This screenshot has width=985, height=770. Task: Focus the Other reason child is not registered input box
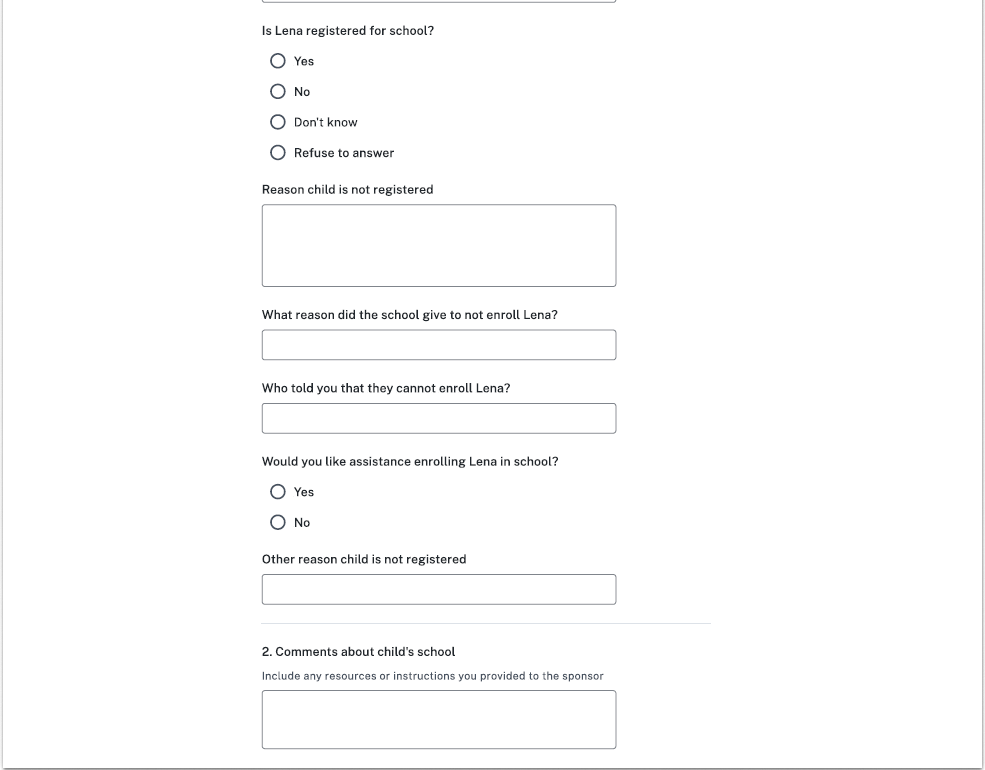click(438, 589)
